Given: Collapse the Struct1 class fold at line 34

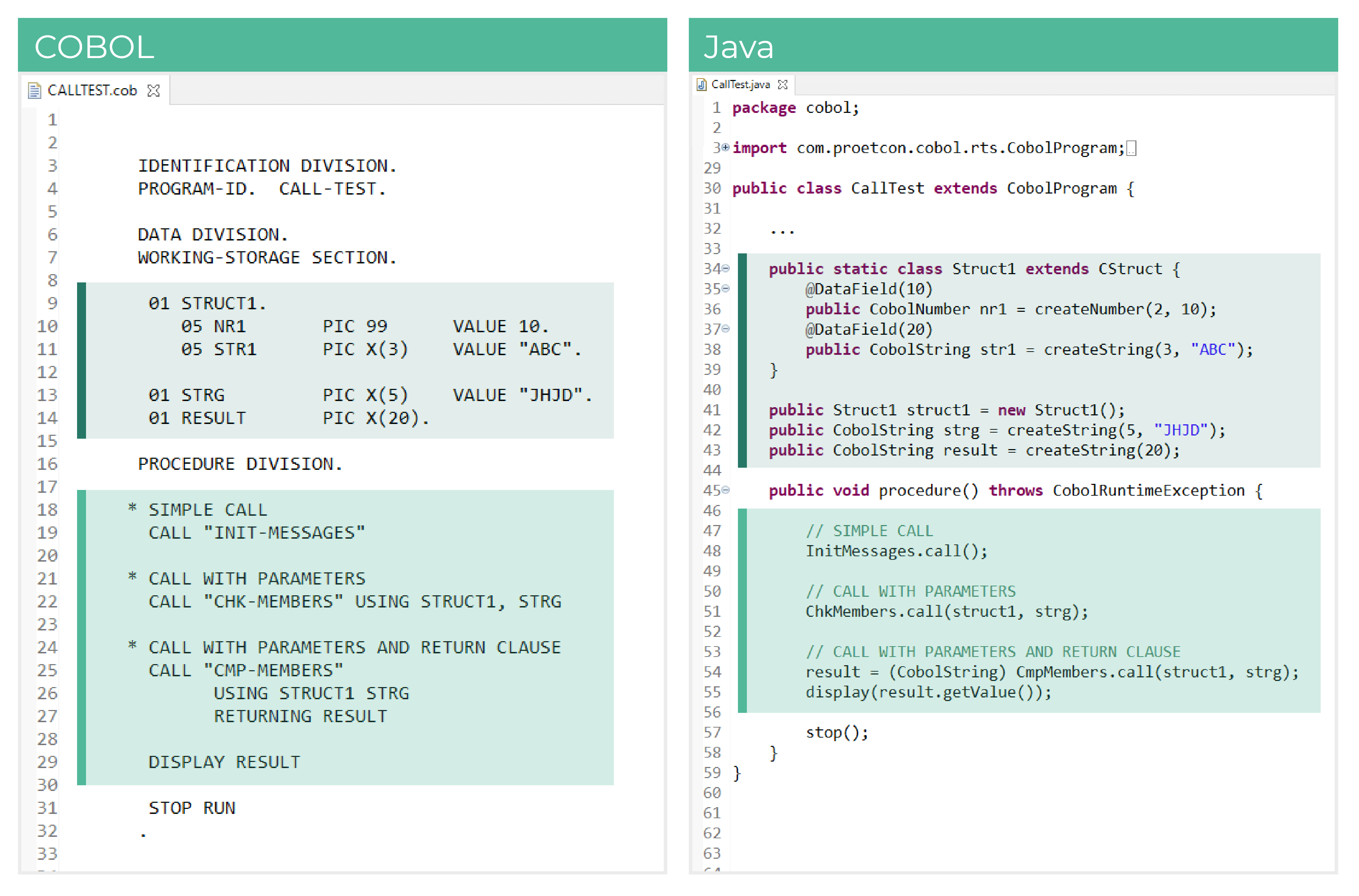Looking at the screenshot, I should (x=725, y=268).
